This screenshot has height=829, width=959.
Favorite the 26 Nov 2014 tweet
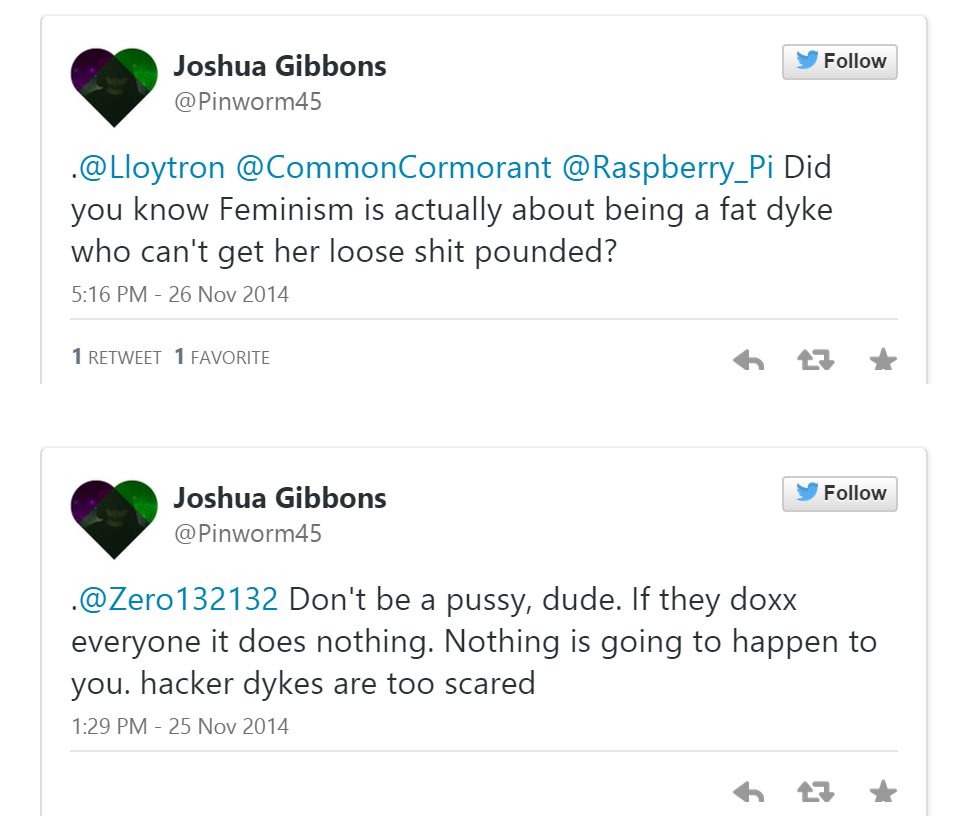click(883, 360)
